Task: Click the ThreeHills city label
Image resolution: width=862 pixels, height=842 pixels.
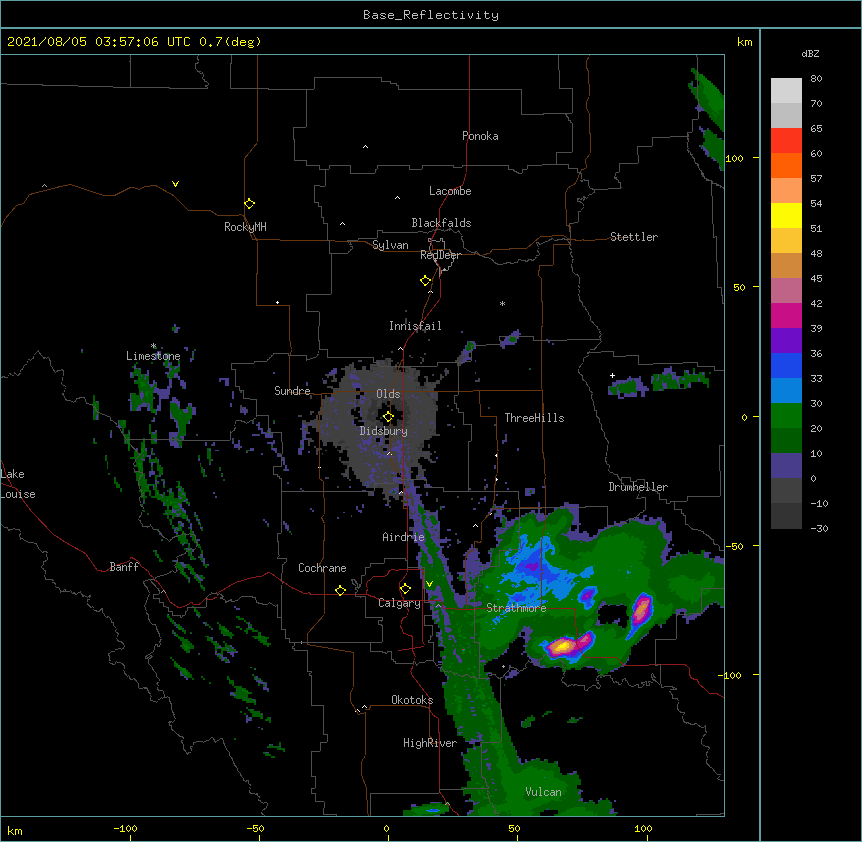Action: tap(534, 418)
